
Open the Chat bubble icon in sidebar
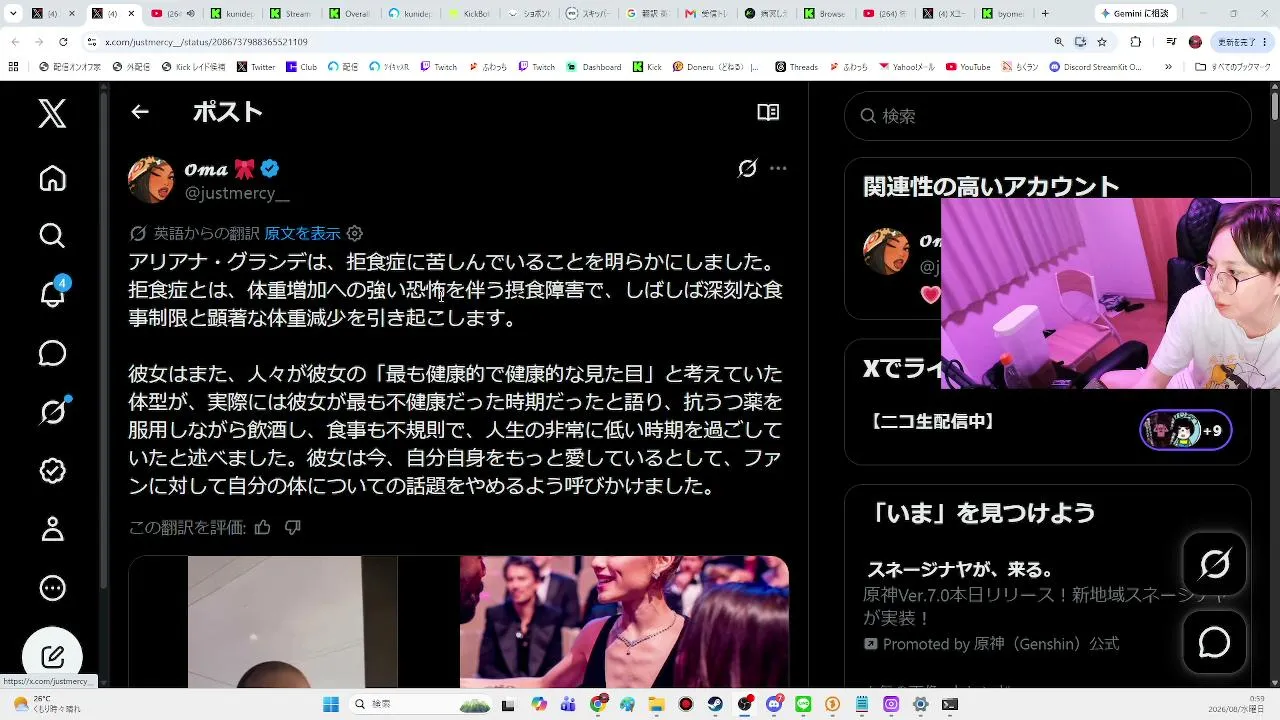pyautogui.click(x=52, y=353)
